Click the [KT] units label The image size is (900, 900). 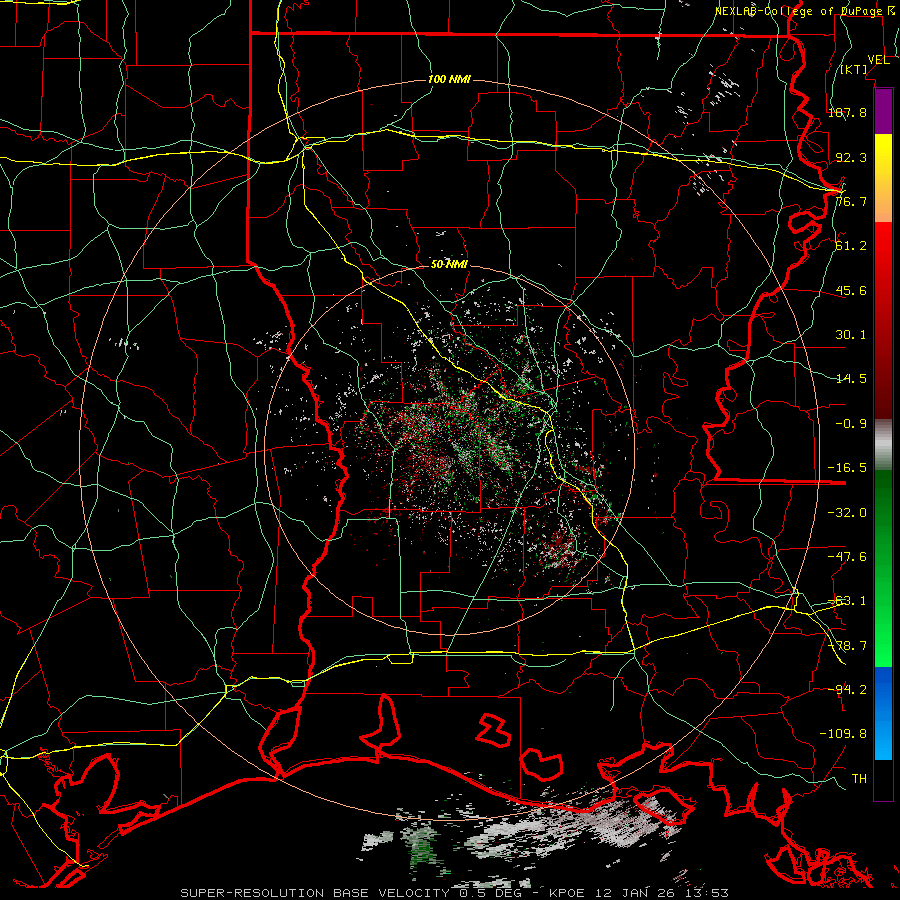pyautogui.click(x=854, y=69)
